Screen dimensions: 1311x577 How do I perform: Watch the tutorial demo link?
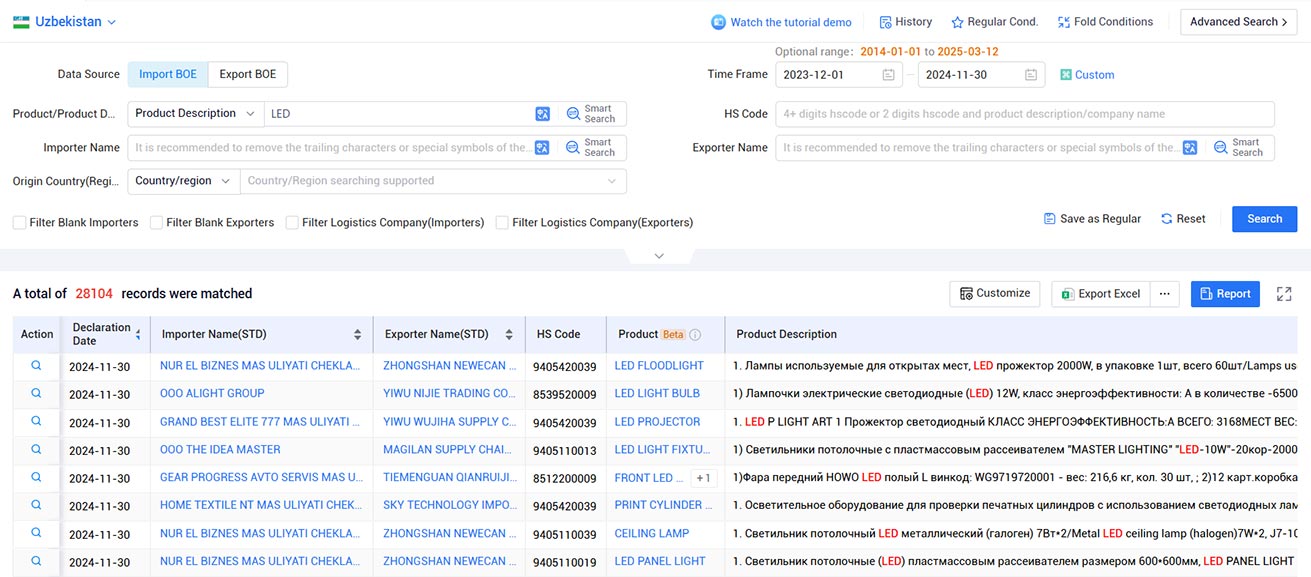pos(781,22)
